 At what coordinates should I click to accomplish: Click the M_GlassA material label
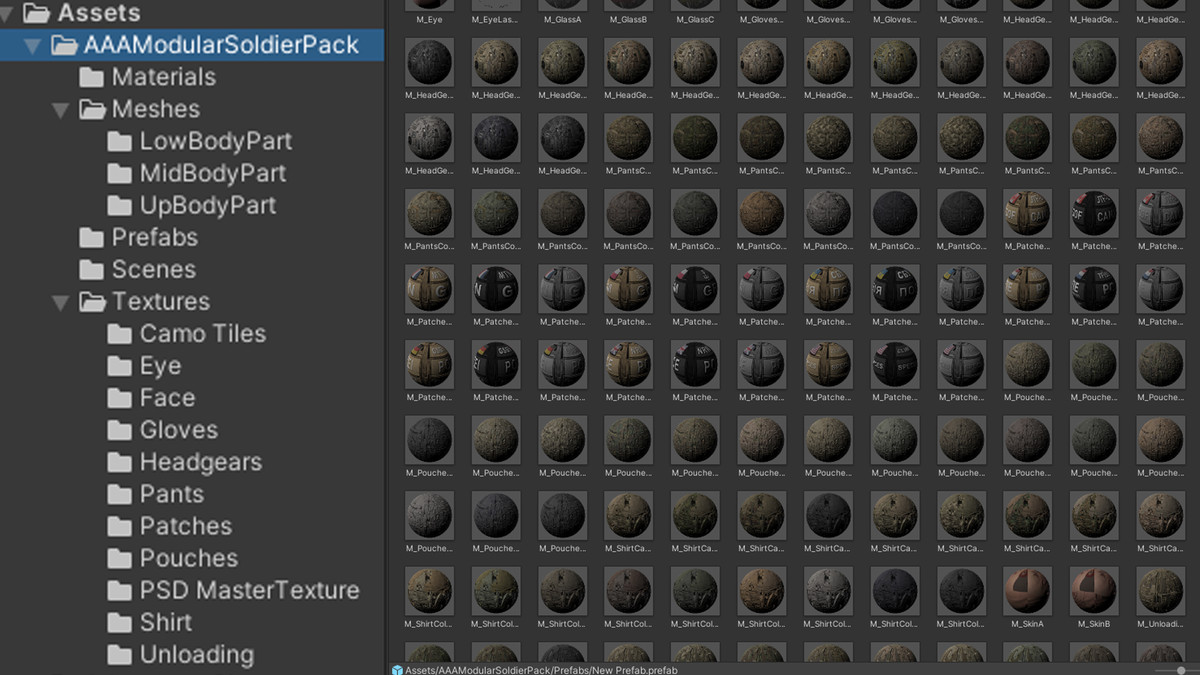coord(562,19)
